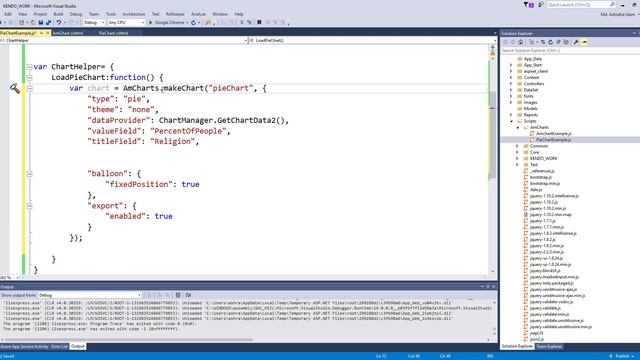Click the Refresh icon in Solution Explorer
The height and width of the screenshot is (360, 640).
(x=550, y=42)
